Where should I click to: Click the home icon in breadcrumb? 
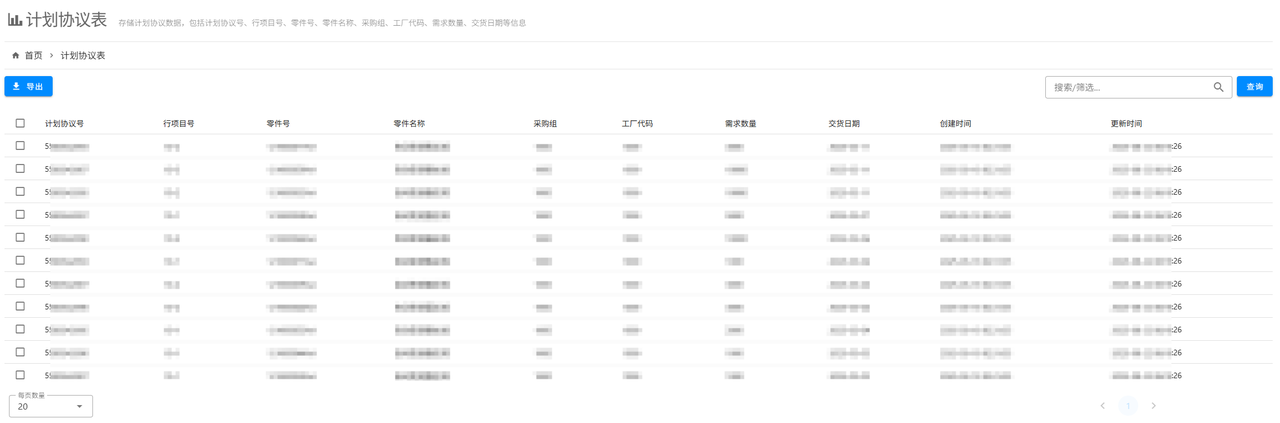pyautogui.click(x=16, y=56)
